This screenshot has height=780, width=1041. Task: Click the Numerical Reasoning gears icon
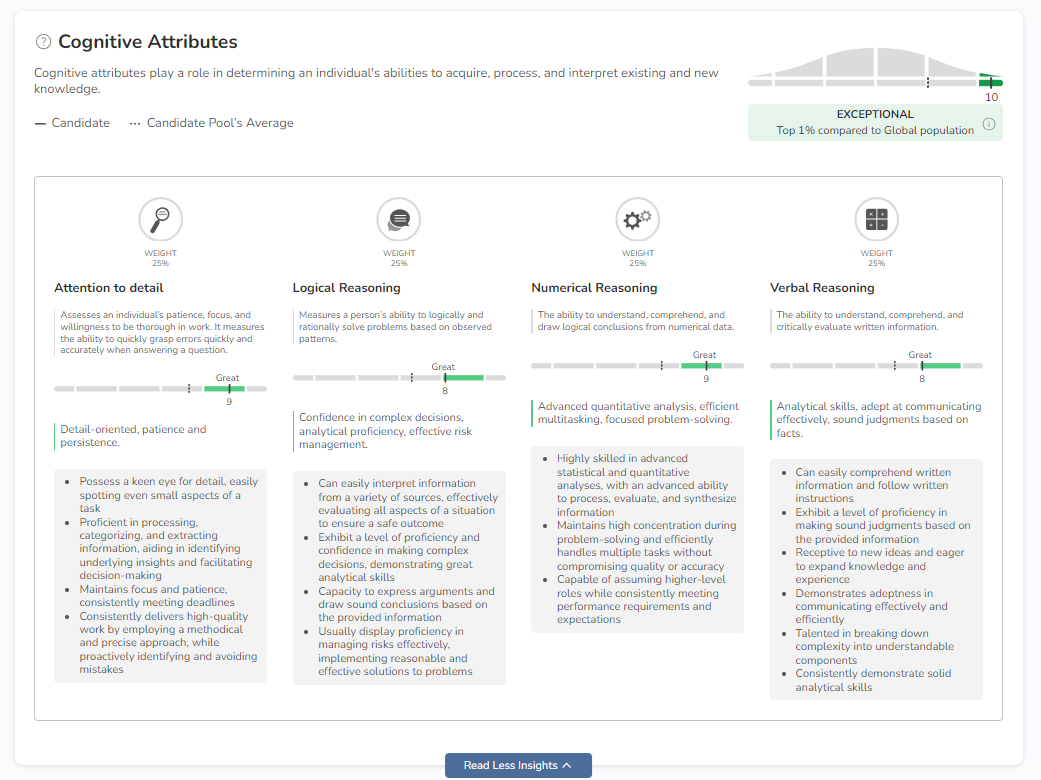(637, 219)
